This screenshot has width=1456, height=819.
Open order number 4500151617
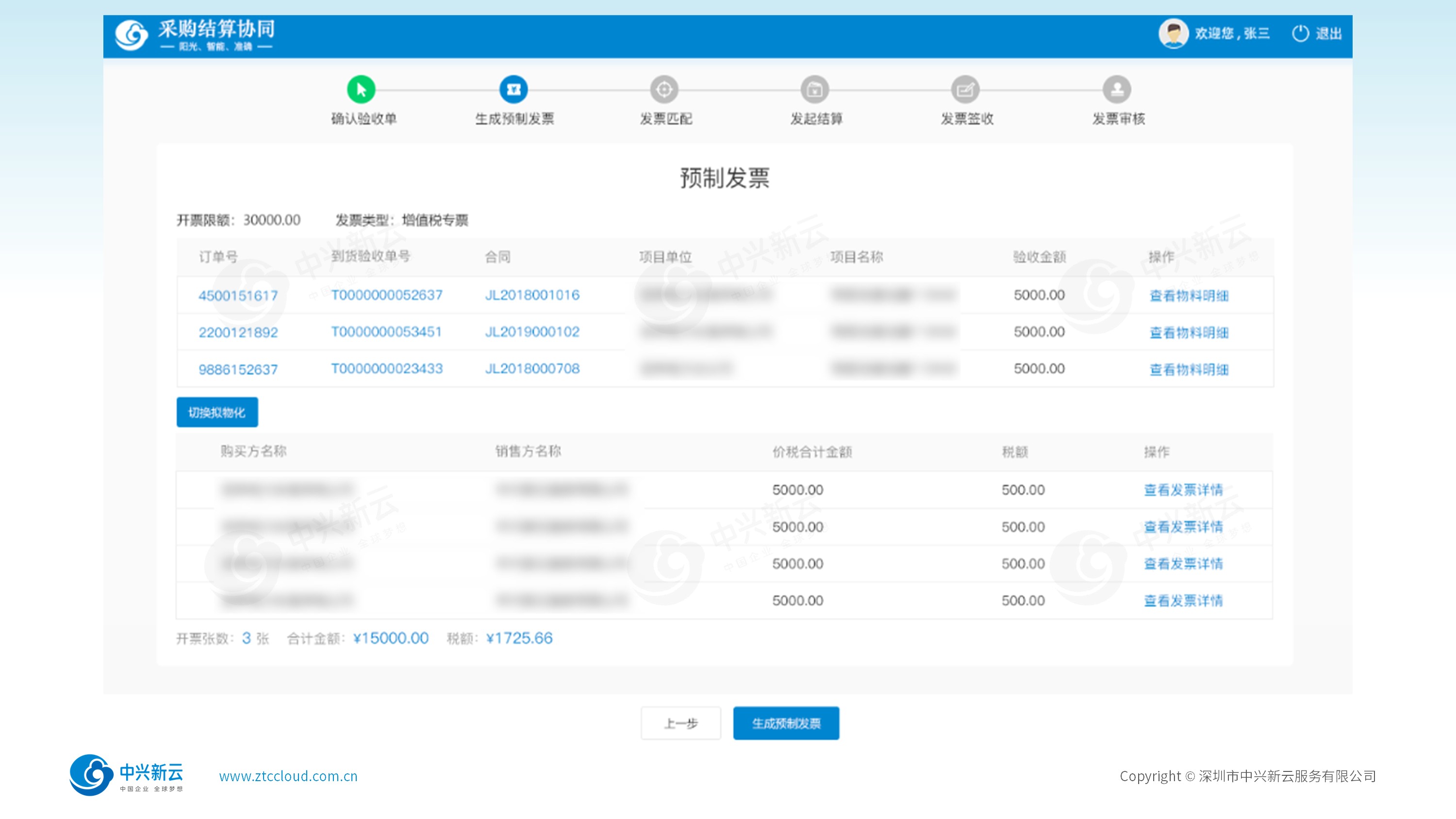238,296
